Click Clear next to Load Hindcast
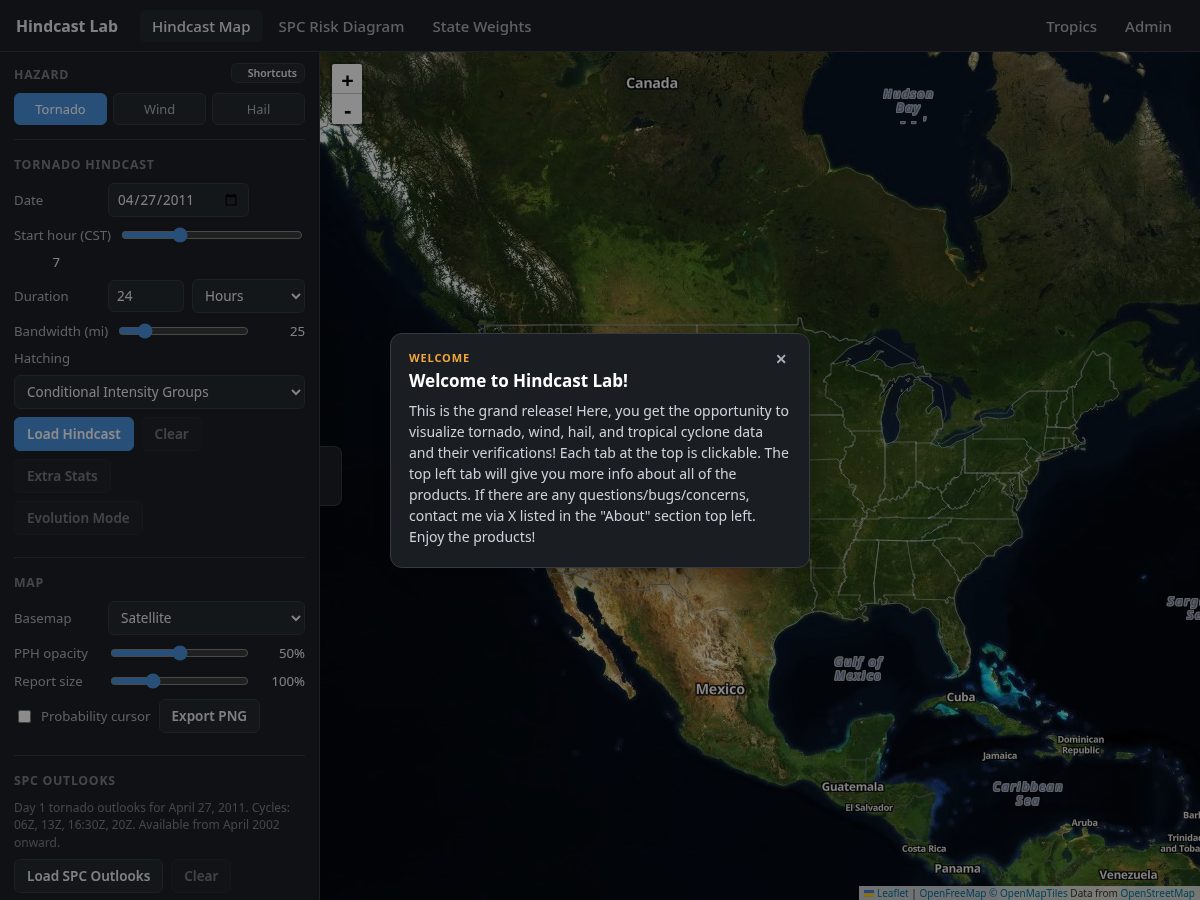Image resolution: width=1200 pixels, height=900 pixels. [171, 434]
